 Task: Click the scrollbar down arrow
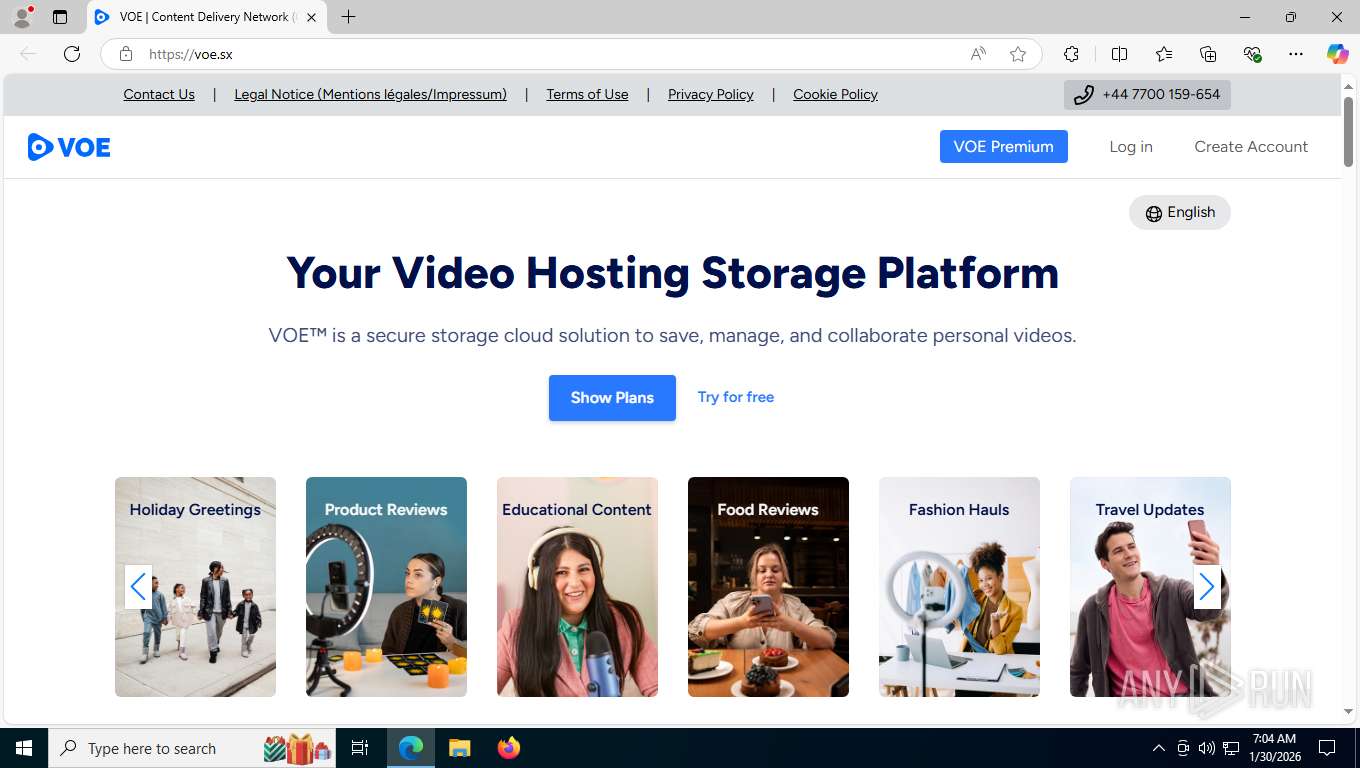(x=1348, y=711)
